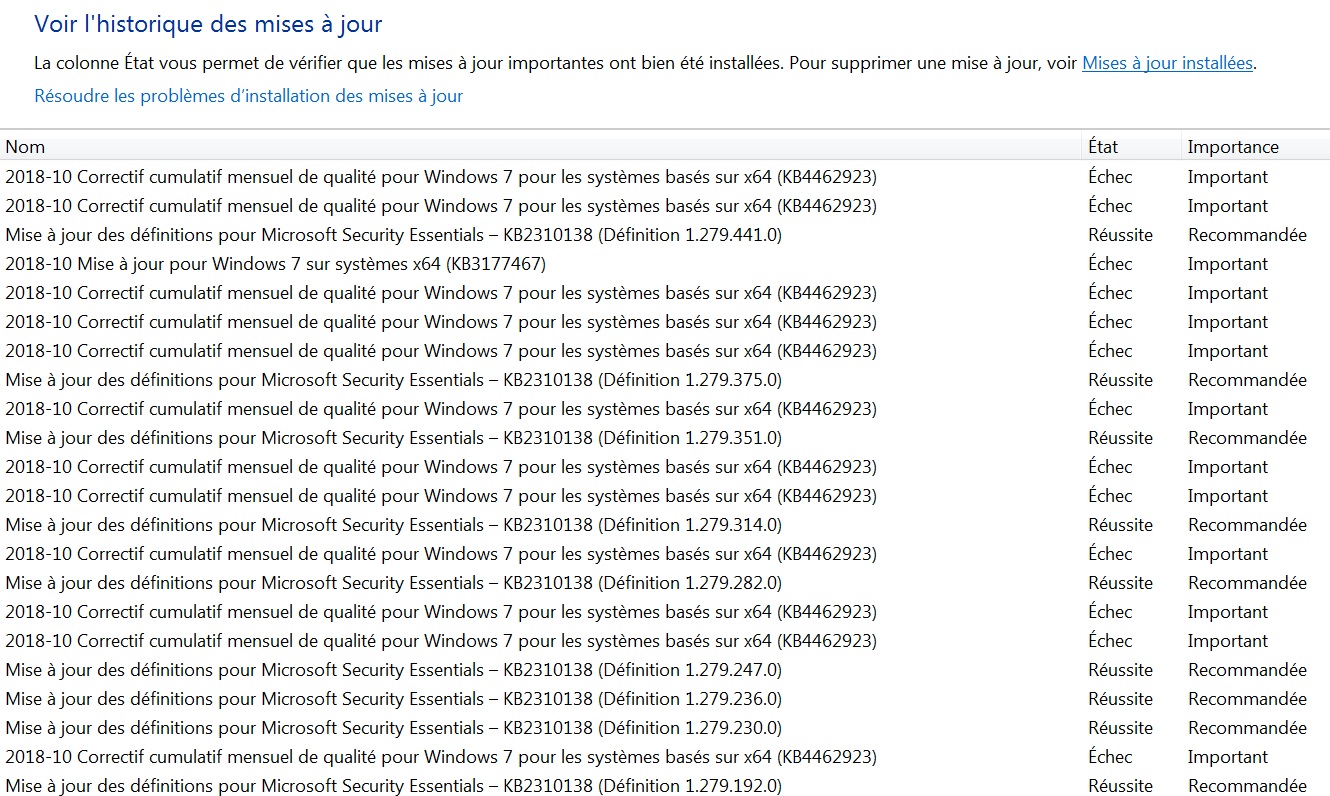This screenshot has width=1330, height=796.
Task: Sort by the Nom column header
Action: click(541, 147)
